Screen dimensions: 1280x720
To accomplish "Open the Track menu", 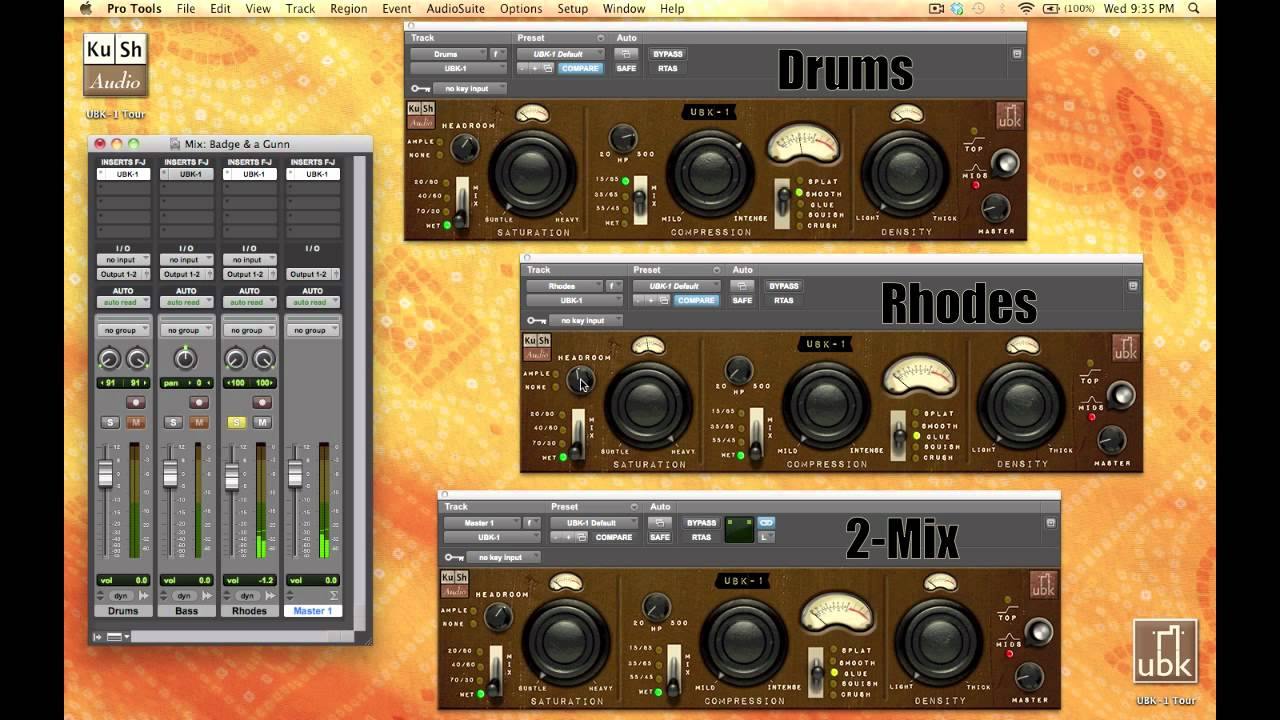I will click(300, 9).
